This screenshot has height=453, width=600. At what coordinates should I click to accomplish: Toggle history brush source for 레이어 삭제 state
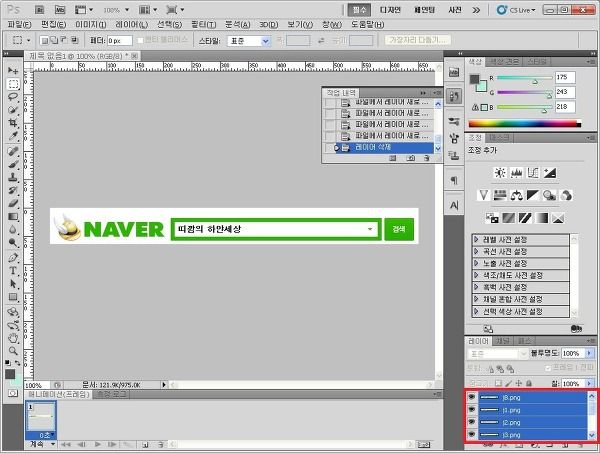tap(329, 147)
